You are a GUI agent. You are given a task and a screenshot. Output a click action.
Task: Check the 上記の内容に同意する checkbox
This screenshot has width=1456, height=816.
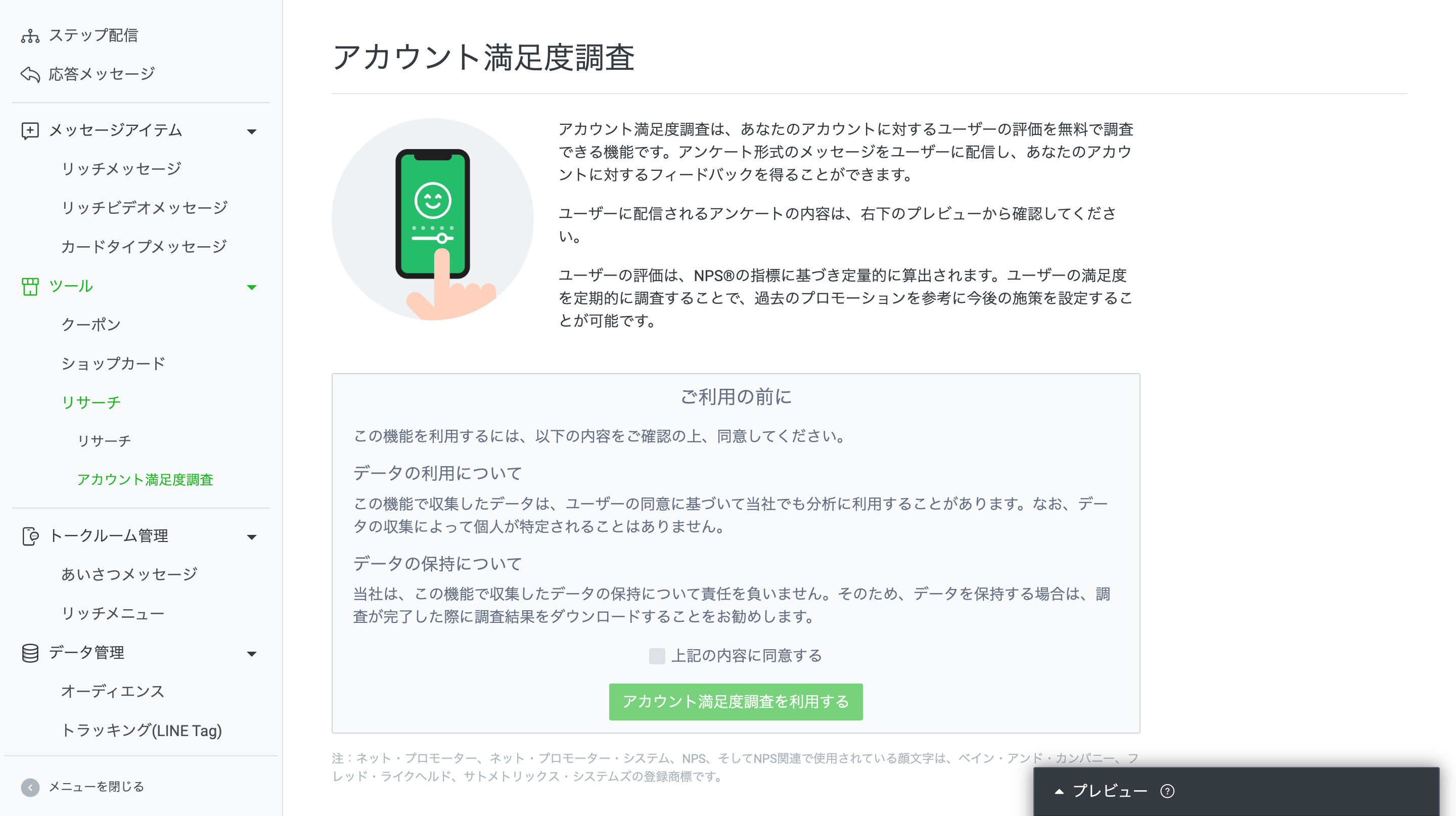point(657,656)
